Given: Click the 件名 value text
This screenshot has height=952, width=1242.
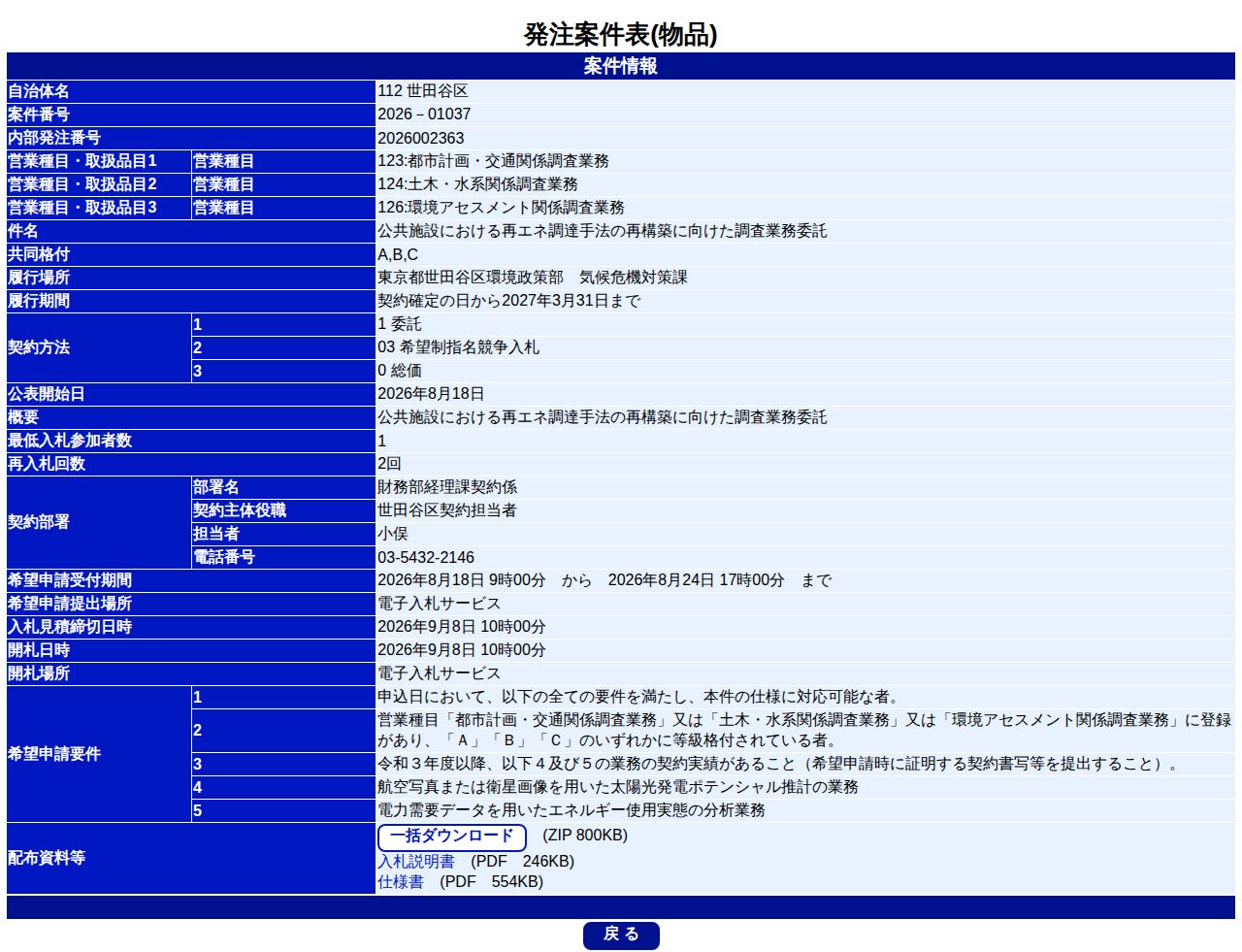Looking at the screenshot, I should pos(602,231).
